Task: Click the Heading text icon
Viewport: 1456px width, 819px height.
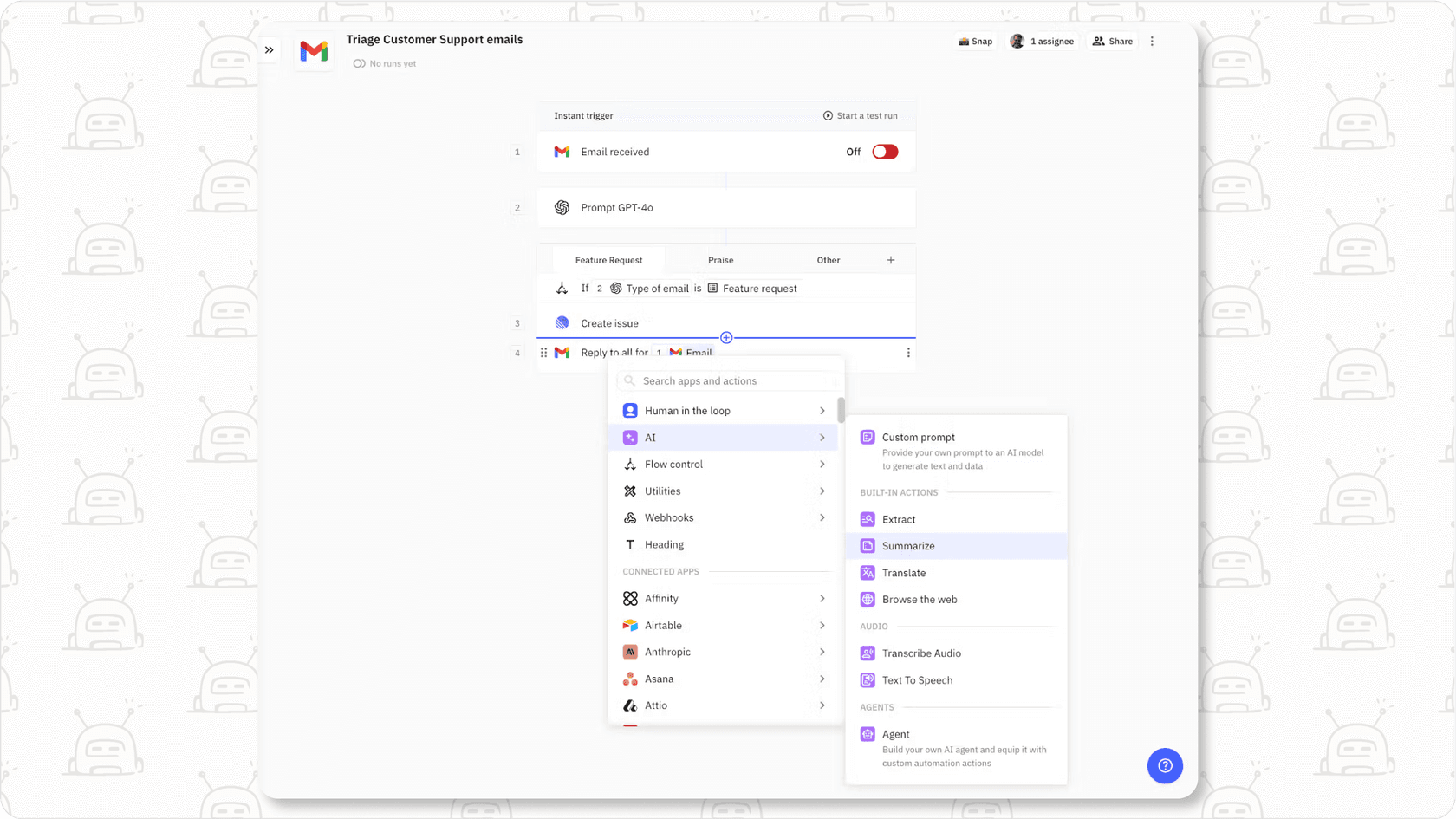Action: (x=630, y=544)
